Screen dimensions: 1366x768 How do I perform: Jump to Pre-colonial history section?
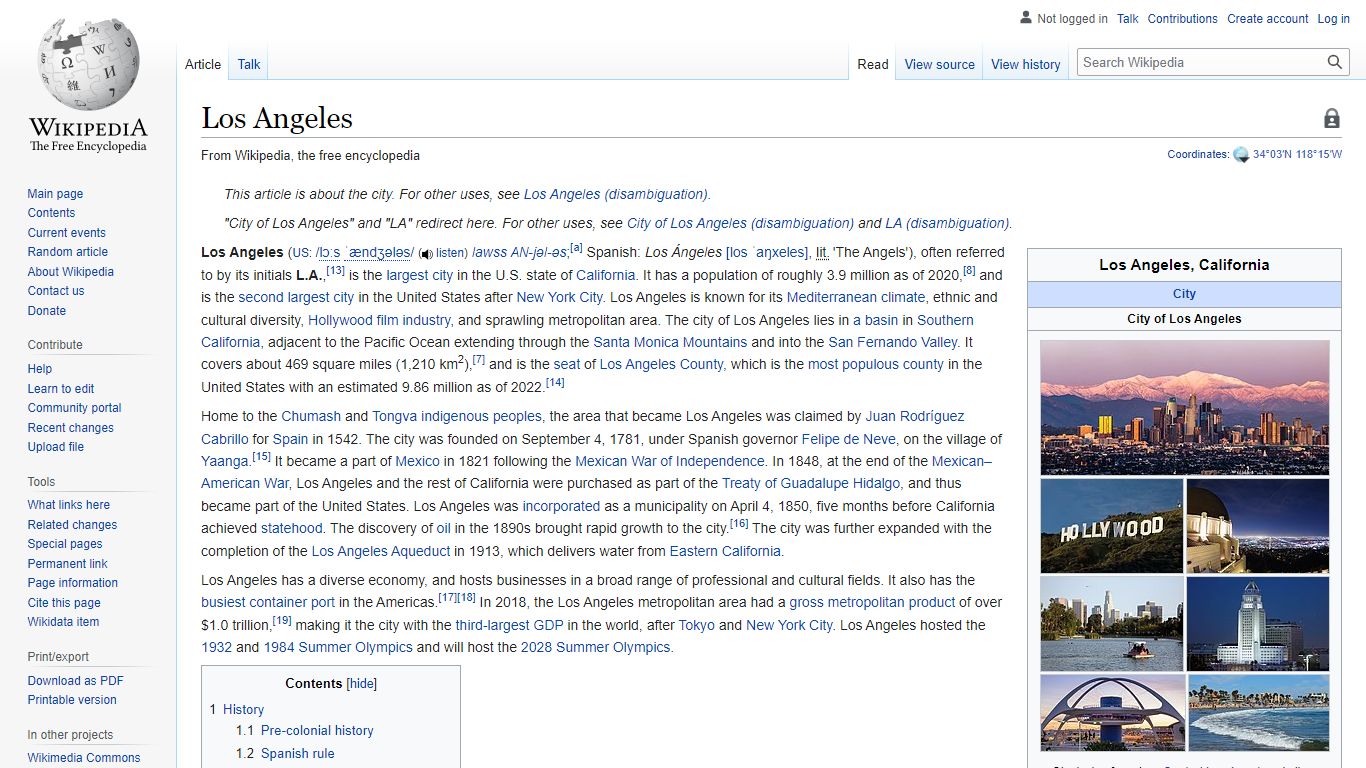[x=317, y=731]
